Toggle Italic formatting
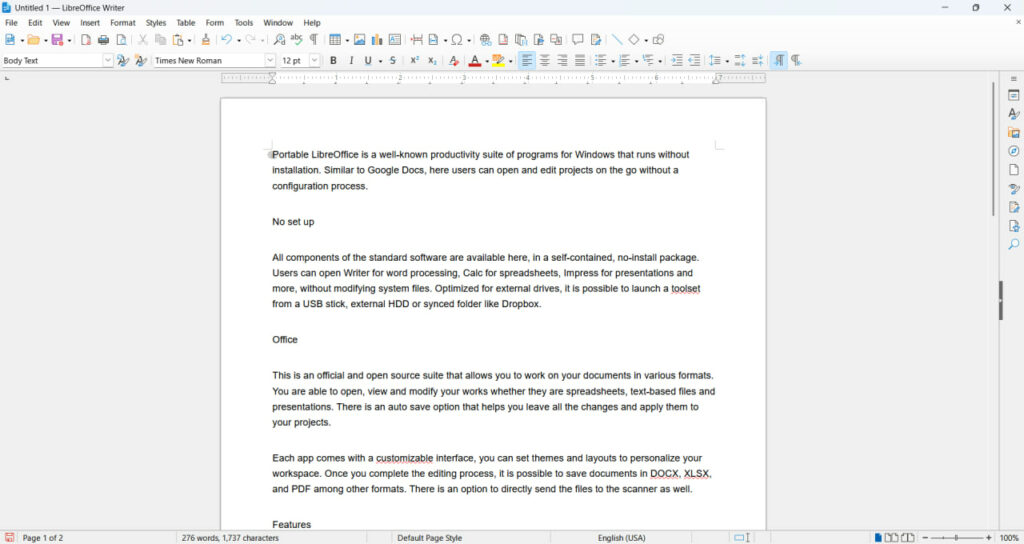 point(351,60)
